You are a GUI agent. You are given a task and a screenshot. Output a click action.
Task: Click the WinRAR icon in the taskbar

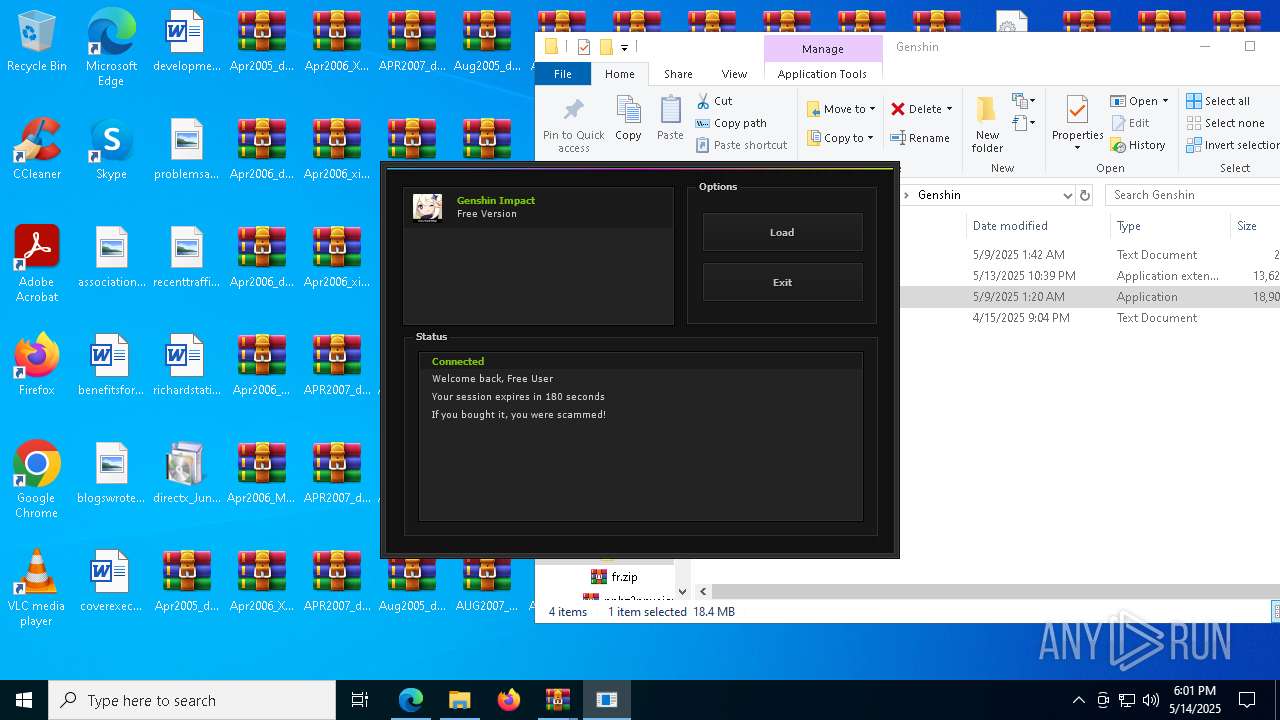[x=557, y=700]
